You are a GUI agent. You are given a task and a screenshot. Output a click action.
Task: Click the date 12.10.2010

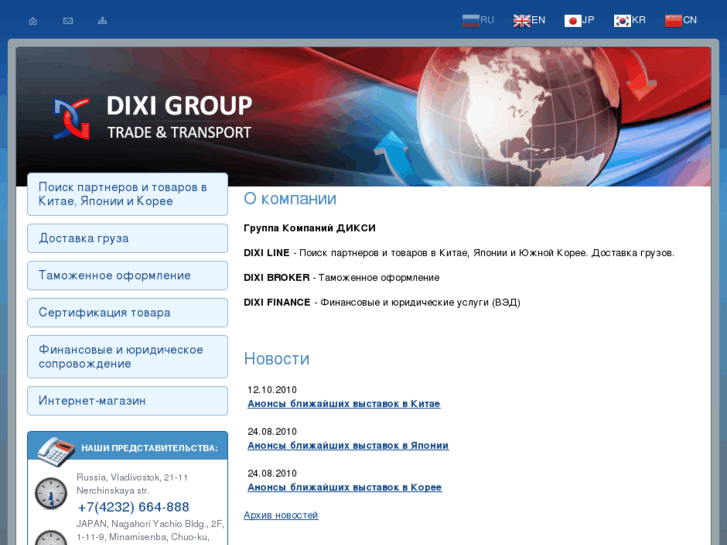click(272, 390)
